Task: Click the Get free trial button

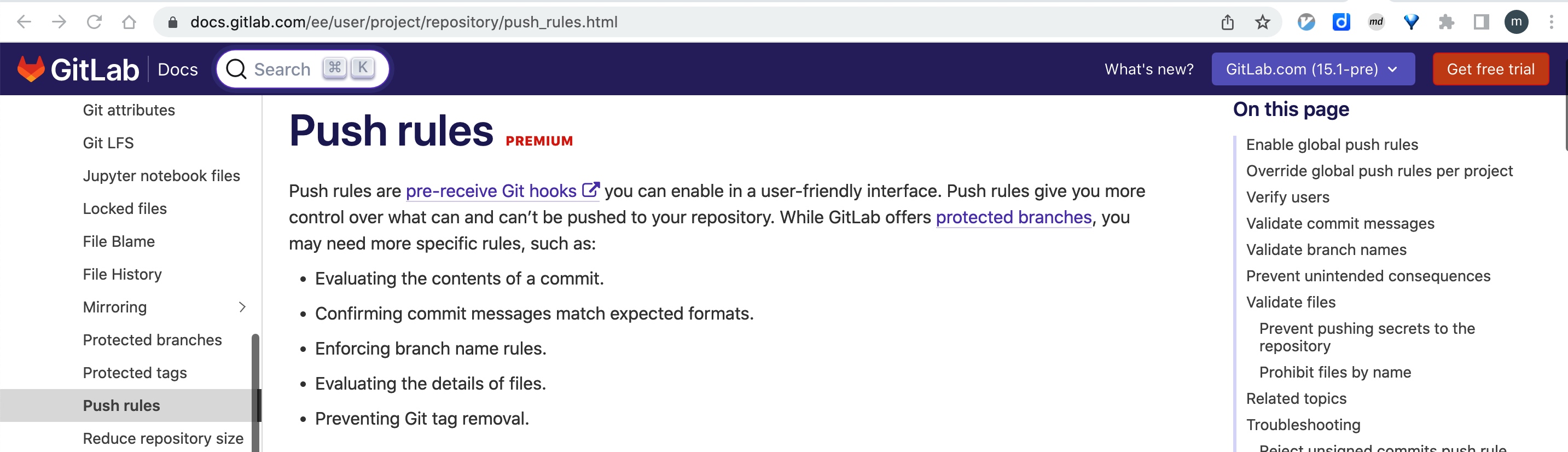Action: (1490, 69)
